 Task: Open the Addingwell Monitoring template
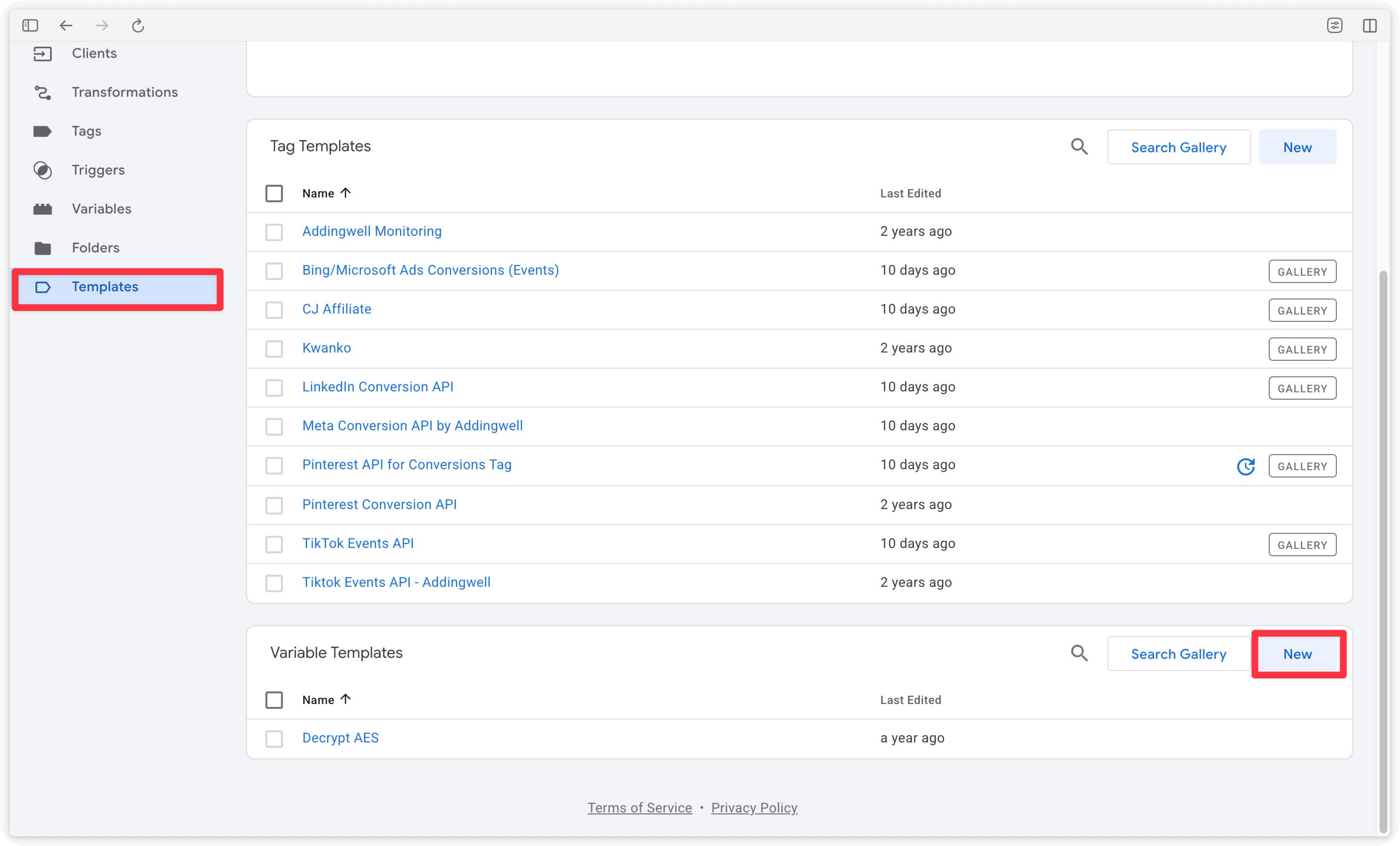pyautogui.click(x=371, y=231)
